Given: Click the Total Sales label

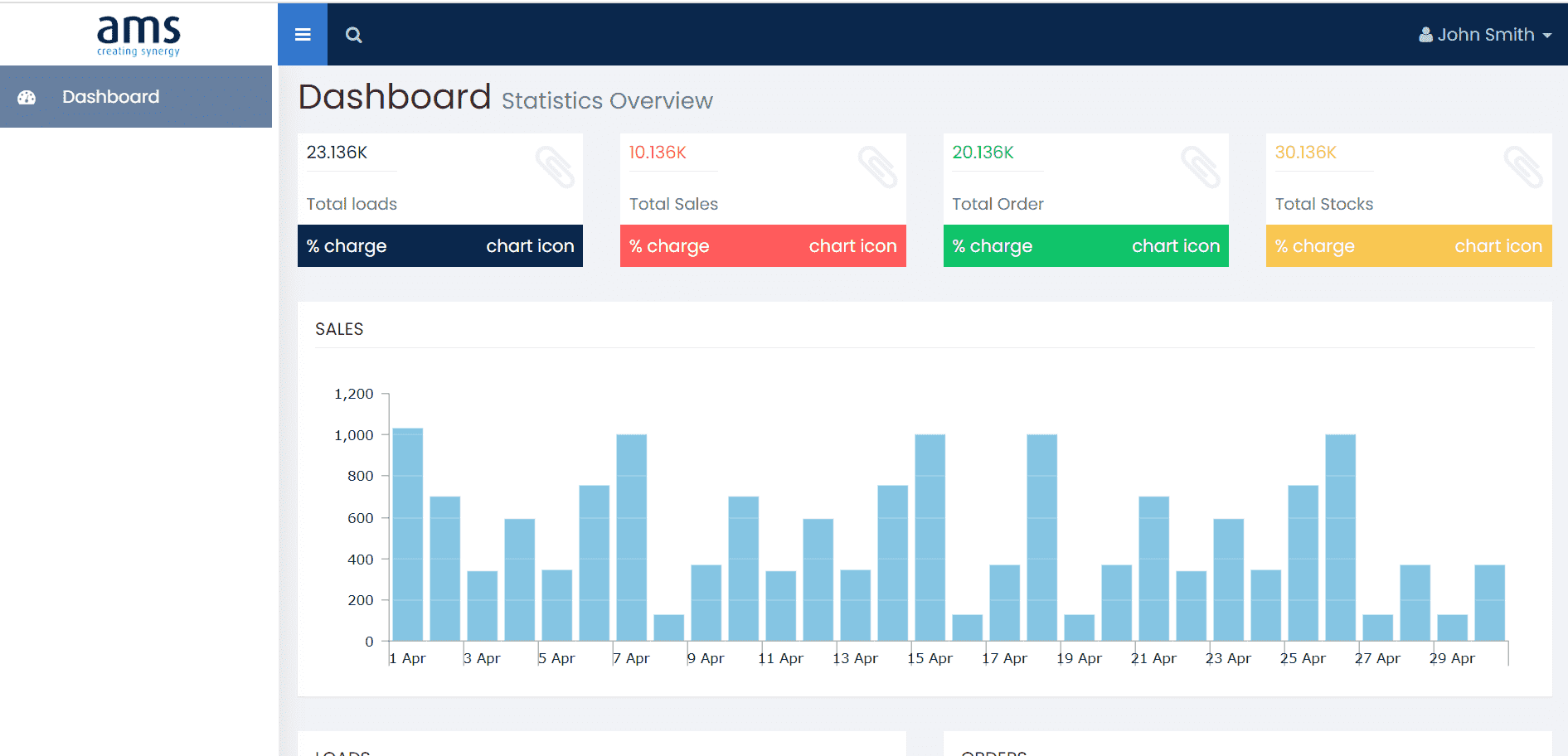Looking at the screenshot, I should 673,204.
